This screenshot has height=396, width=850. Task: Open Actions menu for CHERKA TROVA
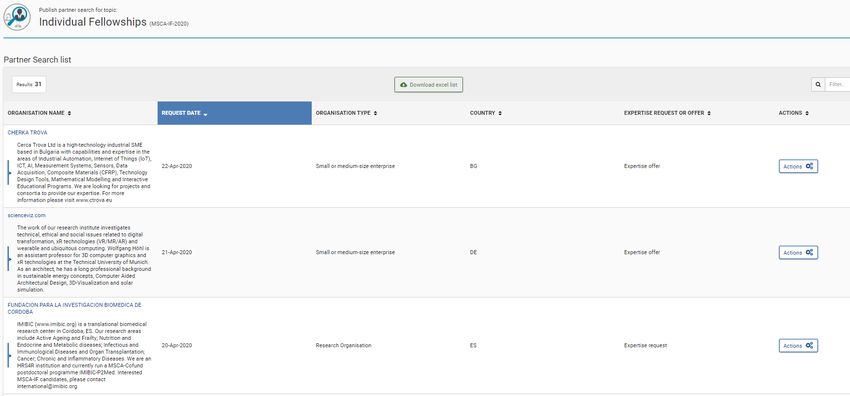tap(798, 166)
